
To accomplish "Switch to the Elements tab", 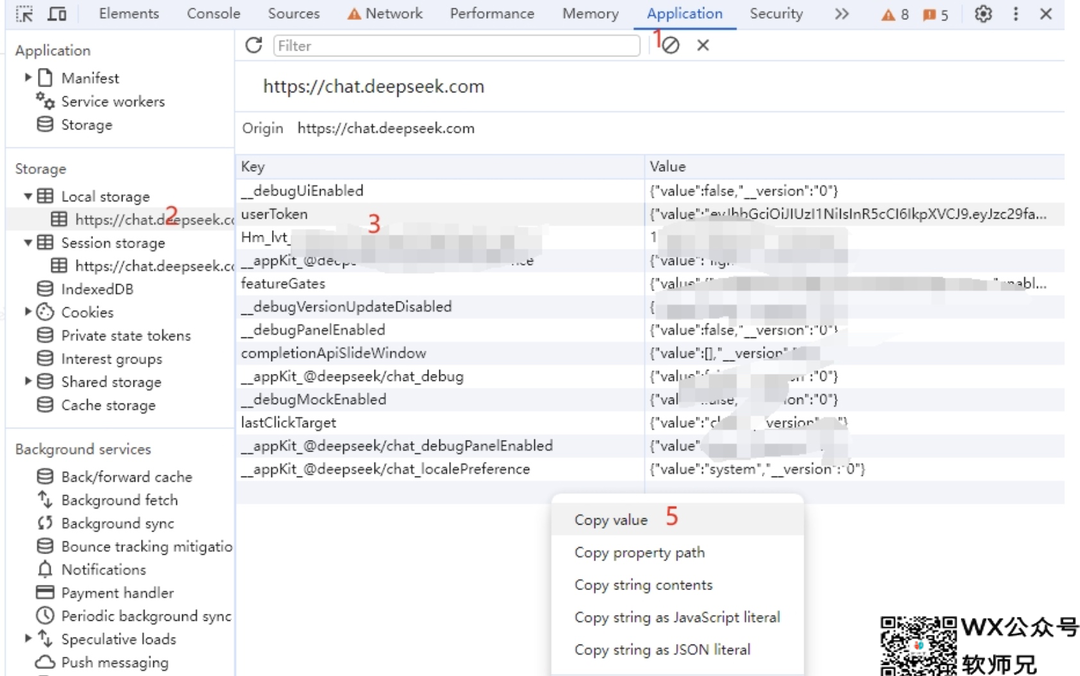I will (129, 14).
